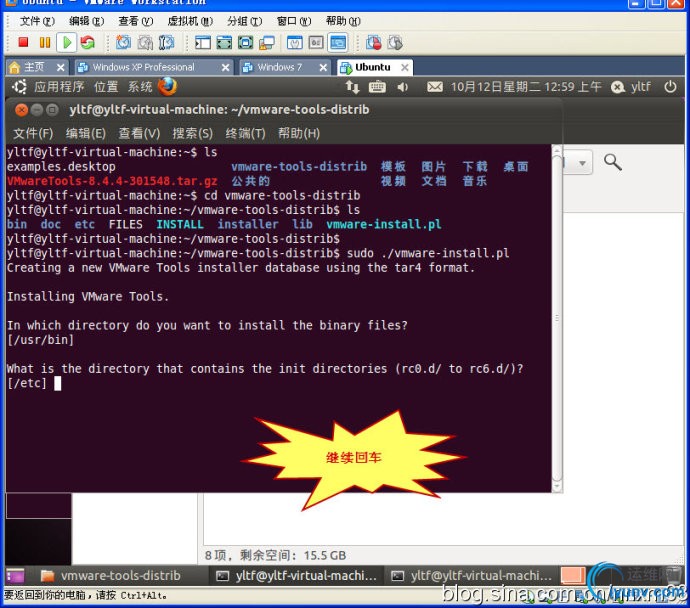The image size is (690, 608).
Task: Click the Unity mode toolbar icon
Action: (267, 43)
